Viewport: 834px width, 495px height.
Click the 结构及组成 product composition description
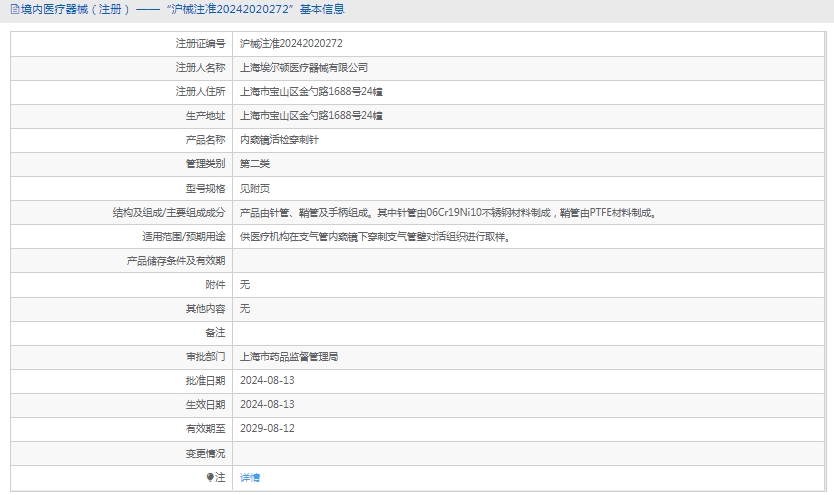coord(447,212)
